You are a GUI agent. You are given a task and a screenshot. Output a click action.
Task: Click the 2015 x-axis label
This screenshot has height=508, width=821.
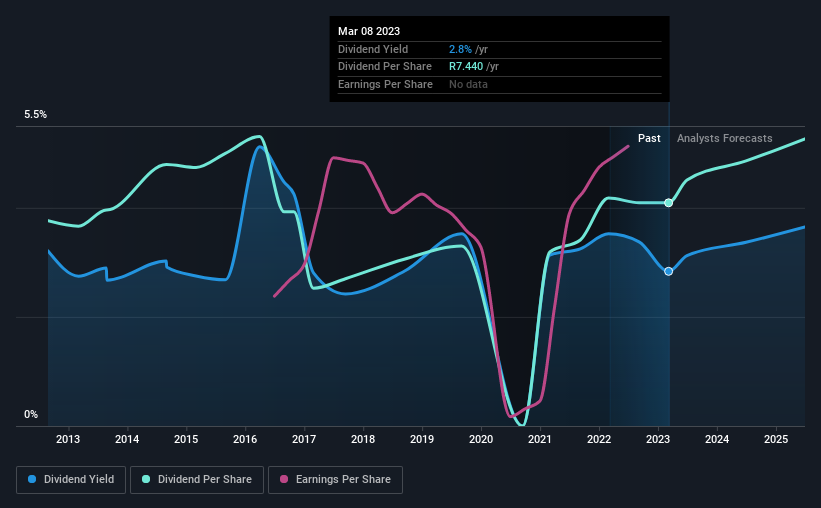(186, 439)
